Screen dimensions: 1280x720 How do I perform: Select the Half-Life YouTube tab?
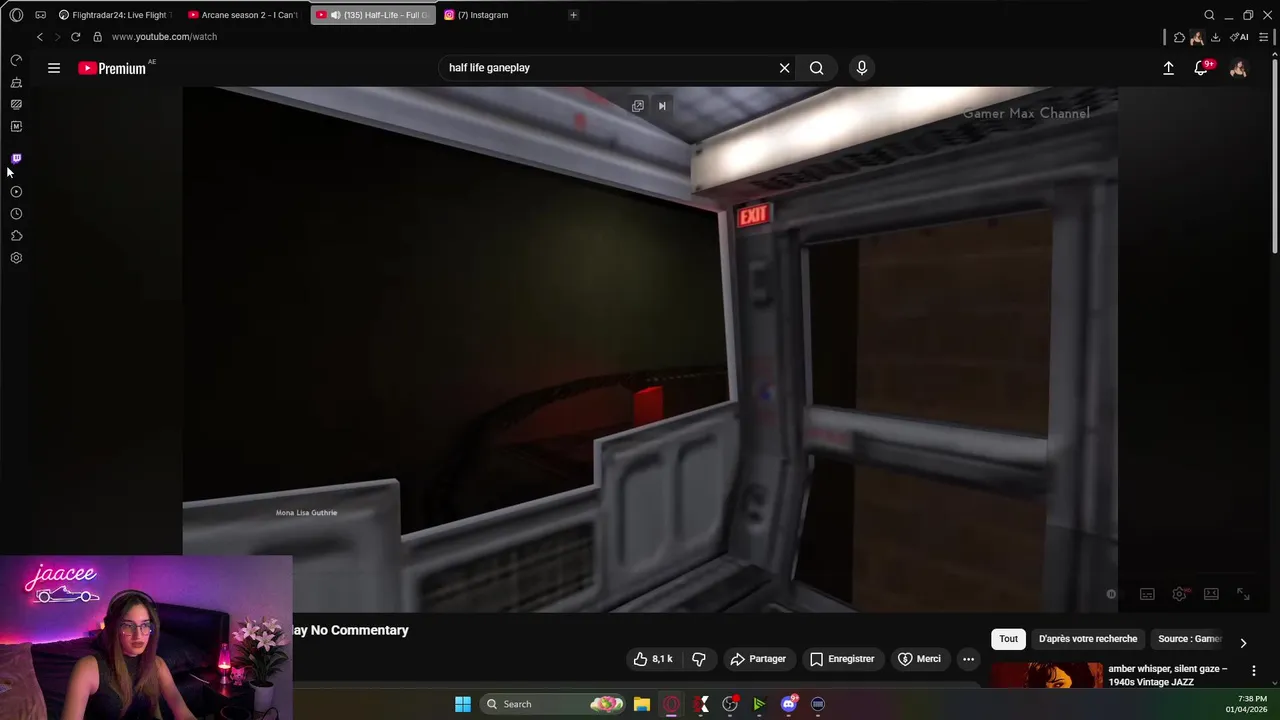[372, 15]
